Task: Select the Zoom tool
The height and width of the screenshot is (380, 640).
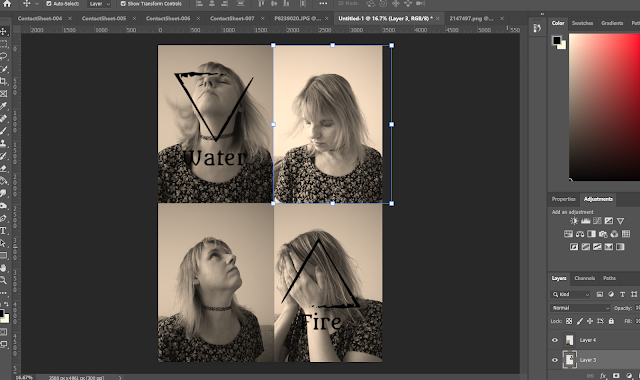Action: (3, 280)
